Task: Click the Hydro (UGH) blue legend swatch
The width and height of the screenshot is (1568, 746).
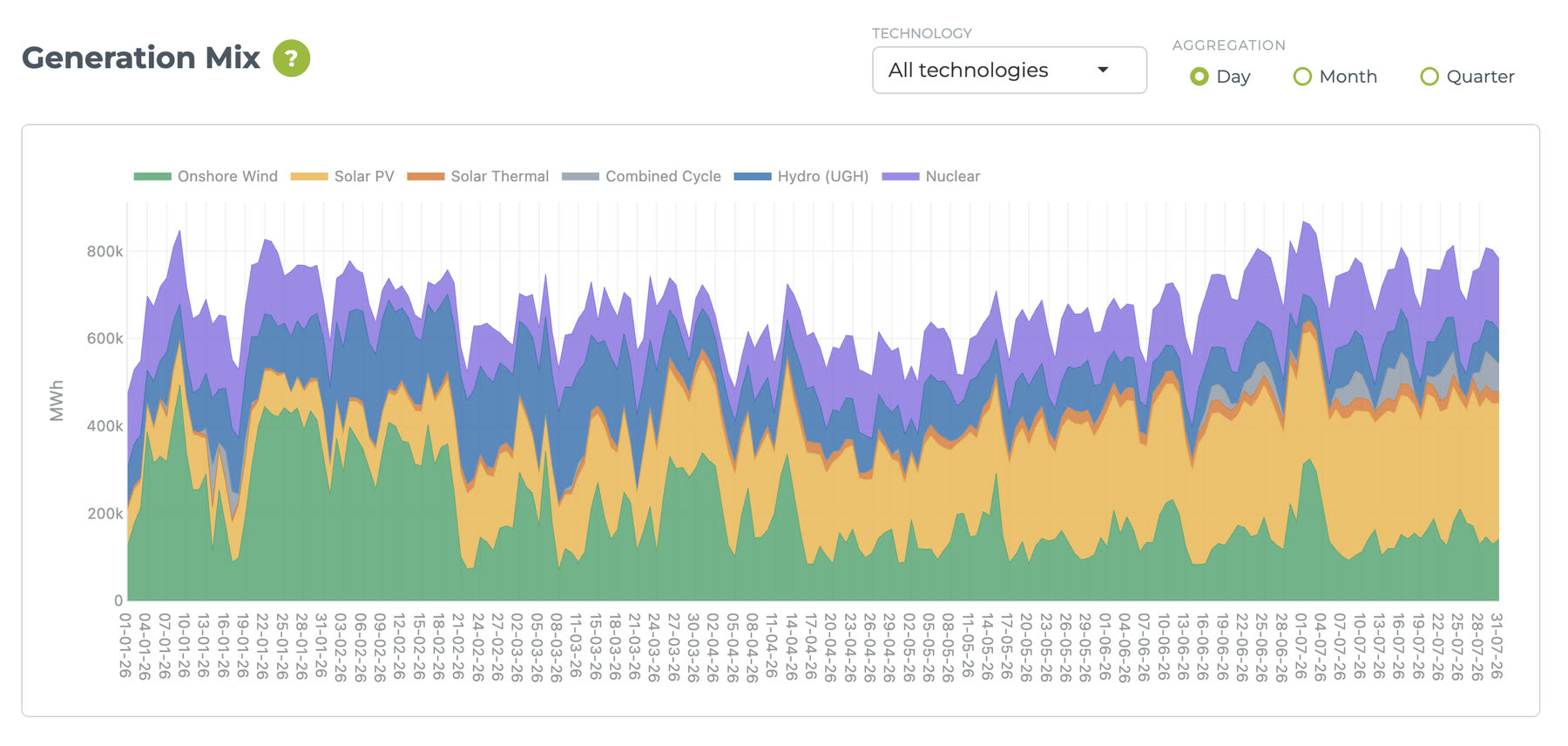Action: tap(753, 176)
